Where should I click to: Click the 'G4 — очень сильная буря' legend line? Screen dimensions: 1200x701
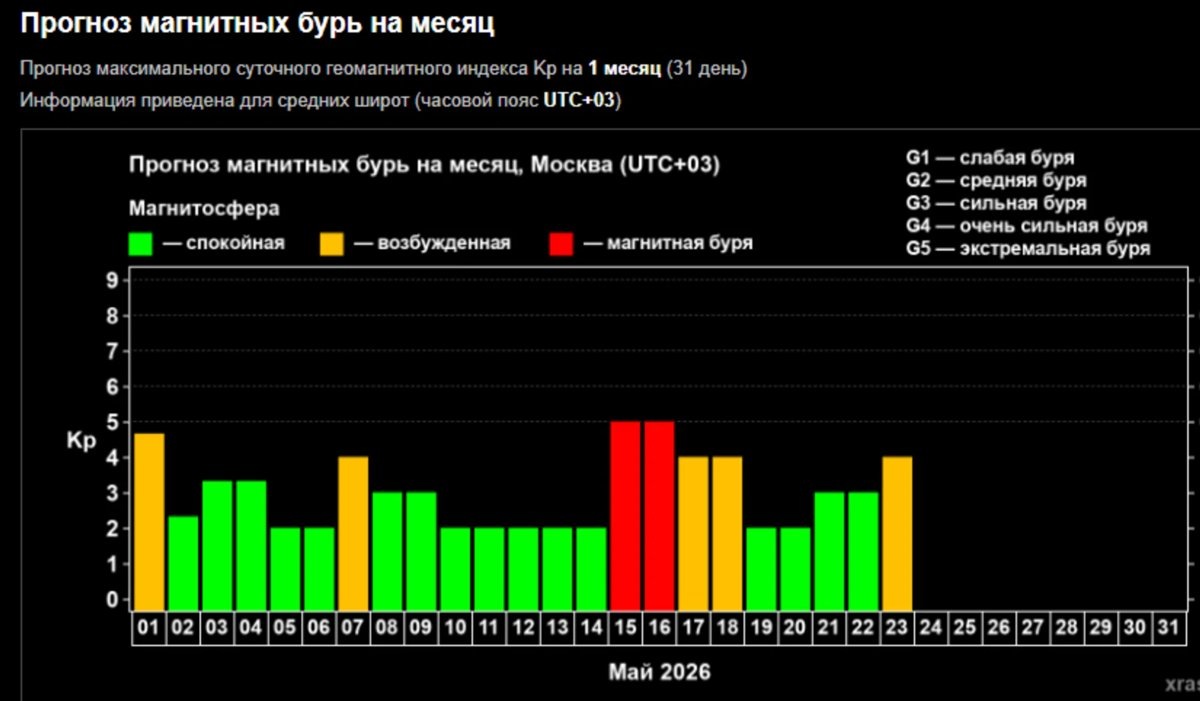point(1026,226)
